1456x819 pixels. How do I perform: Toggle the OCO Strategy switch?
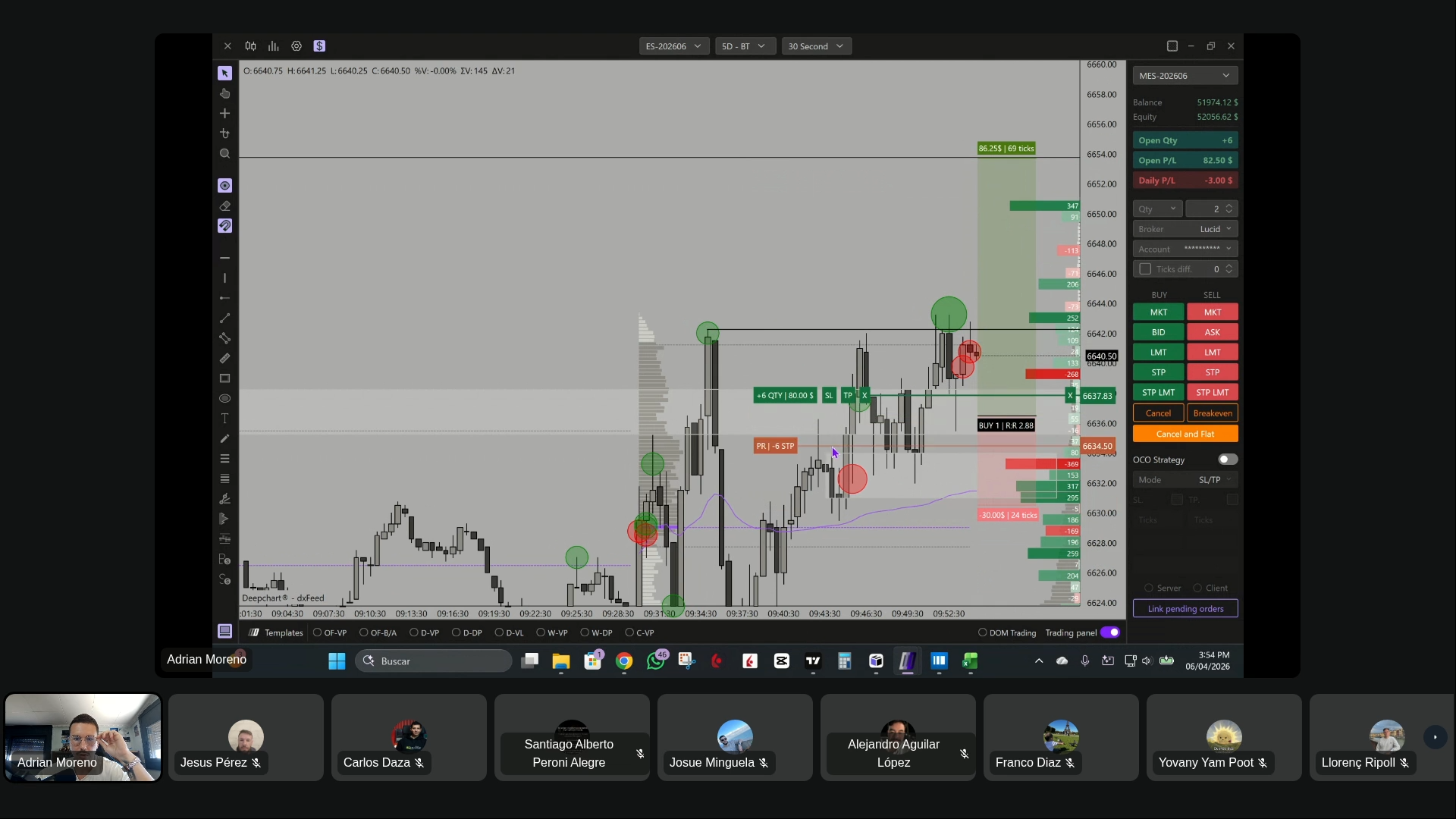1228,460
